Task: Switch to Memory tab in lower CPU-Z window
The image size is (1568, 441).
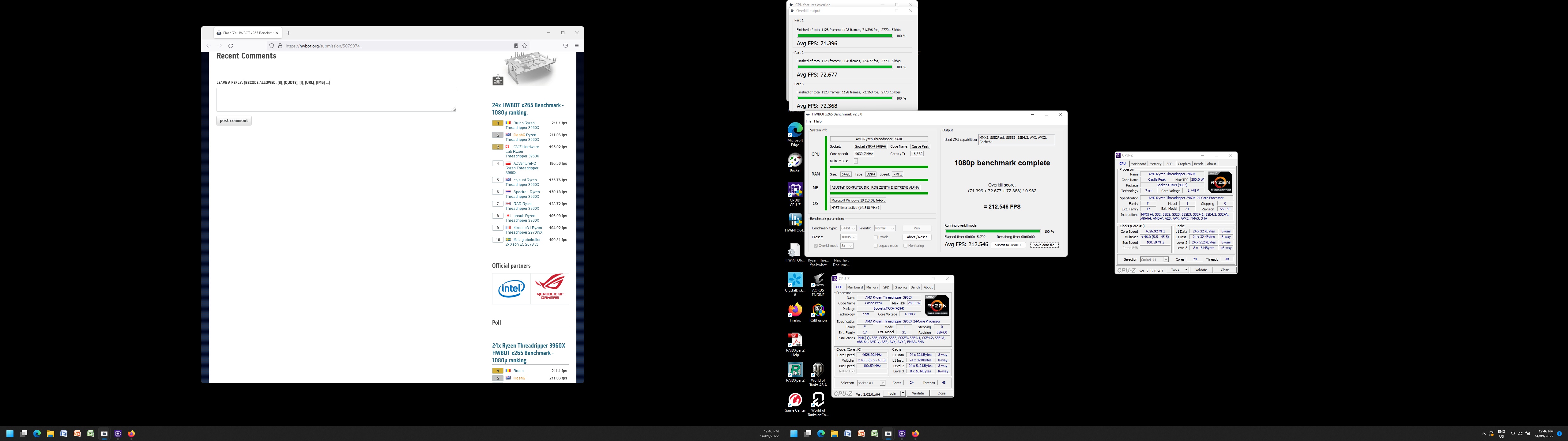Action: [872, 288]
